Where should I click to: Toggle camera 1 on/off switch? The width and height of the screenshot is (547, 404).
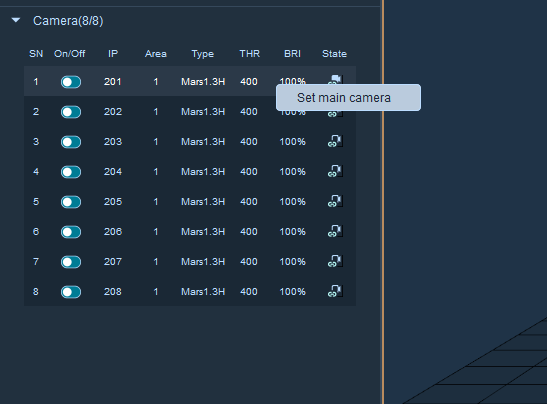click(x=71, y=82)
